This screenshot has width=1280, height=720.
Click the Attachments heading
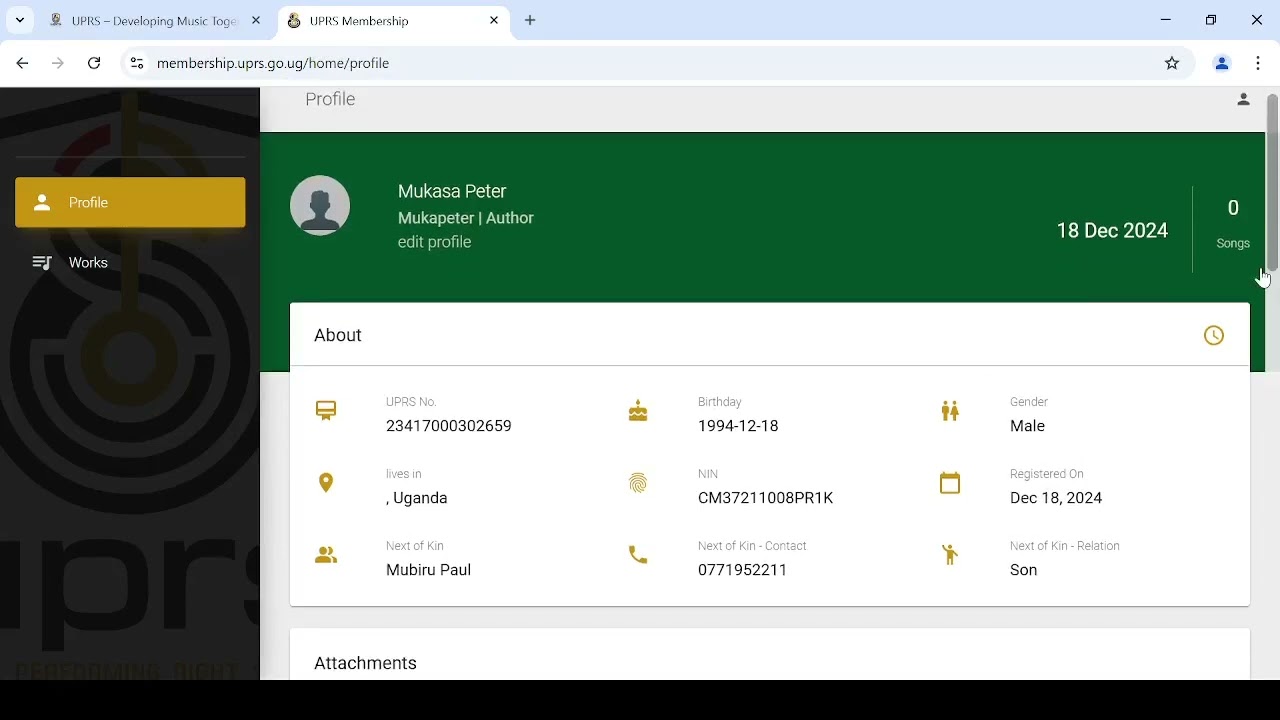point(366,664)
